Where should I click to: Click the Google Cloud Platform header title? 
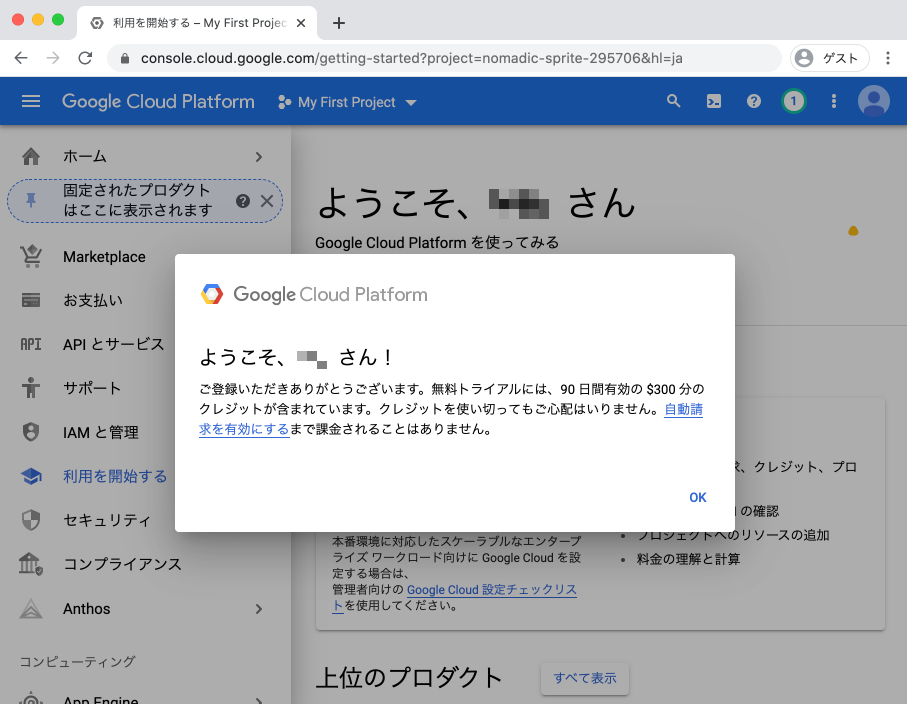coord(158,102)
